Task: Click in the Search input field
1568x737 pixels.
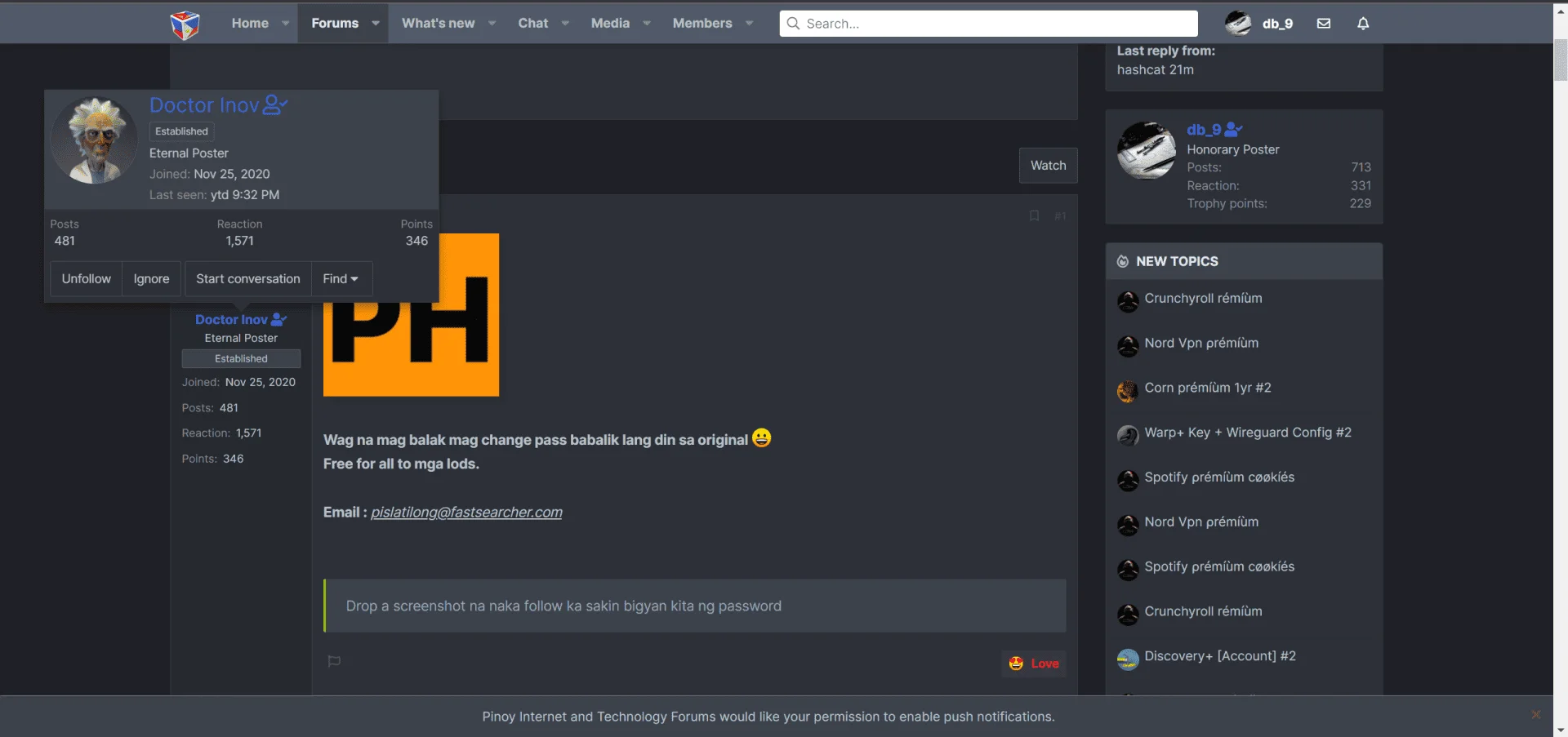Action: [x=988, y=24]
